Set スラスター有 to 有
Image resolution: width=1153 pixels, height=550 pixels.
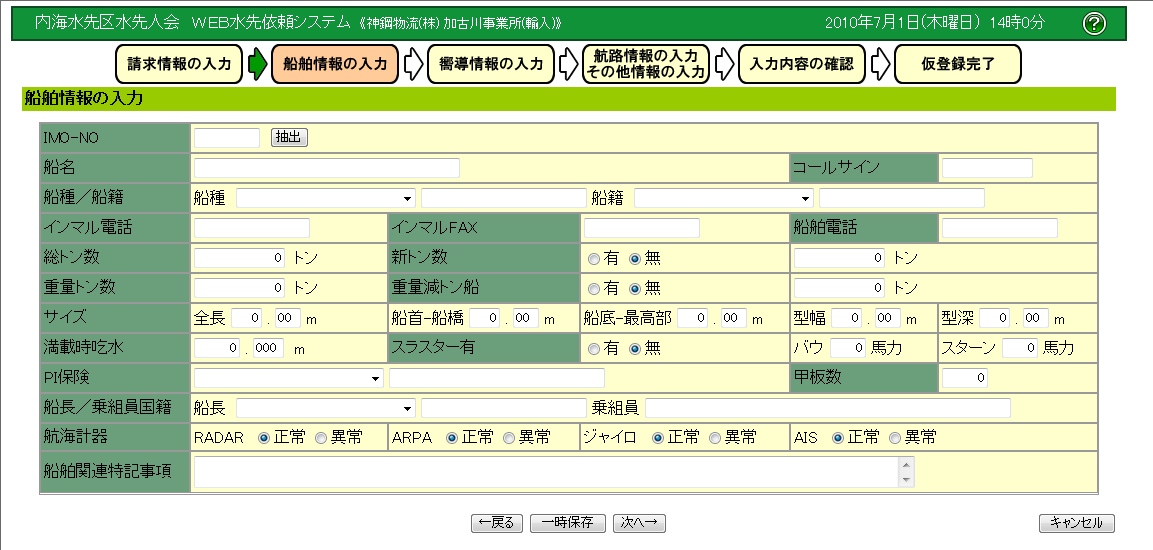[595, 348]
